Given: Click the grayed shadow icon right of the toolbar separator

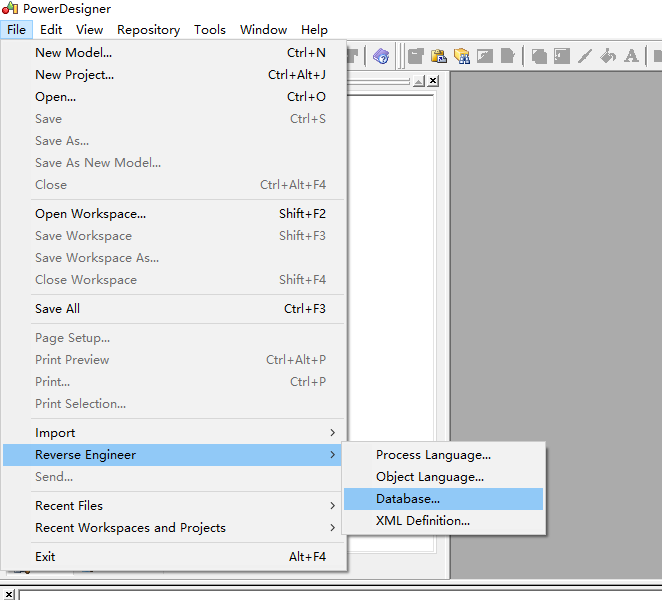Looking at the screenshot, I should pos(539,56).
